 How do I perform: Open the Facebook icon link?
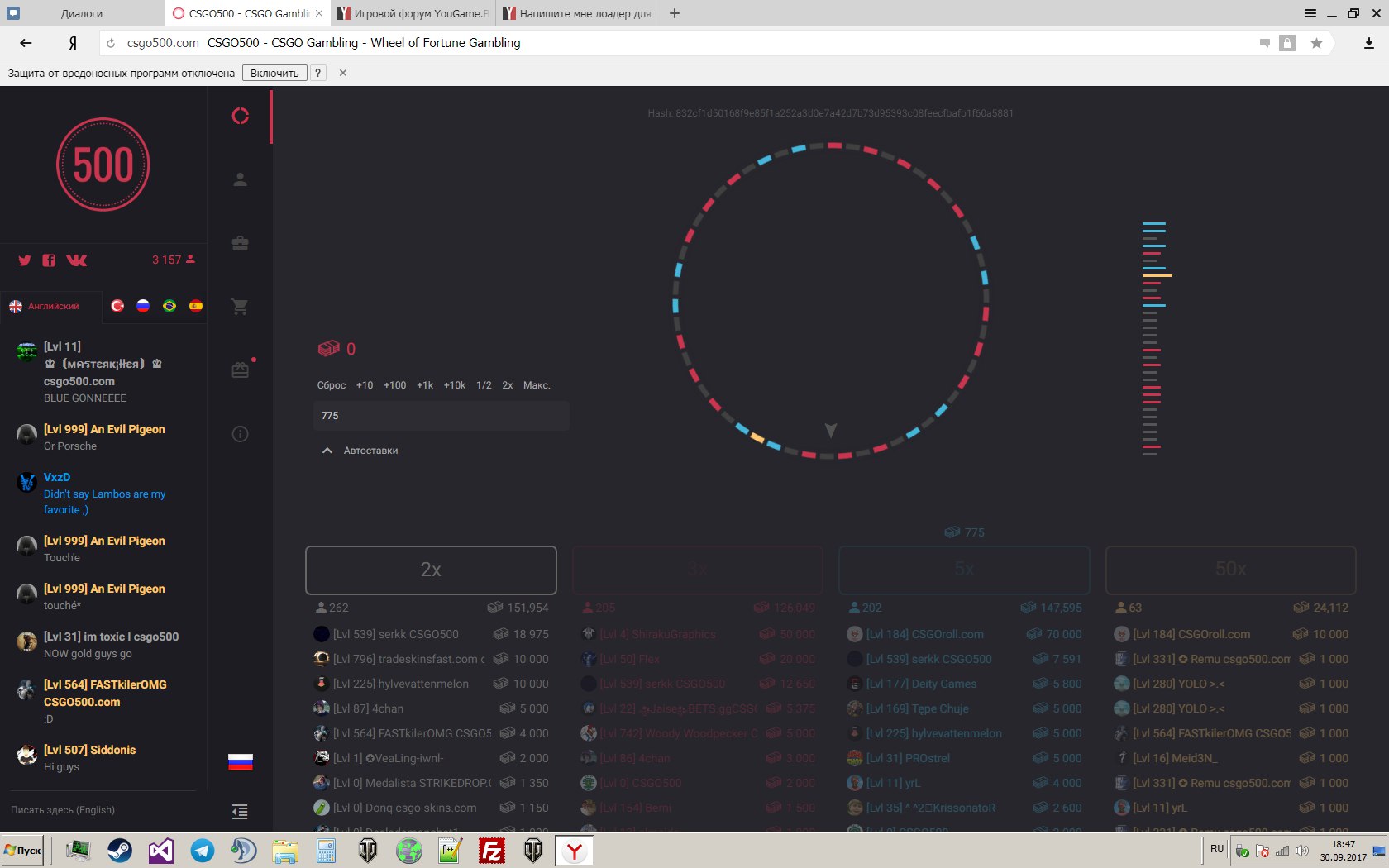50,260
